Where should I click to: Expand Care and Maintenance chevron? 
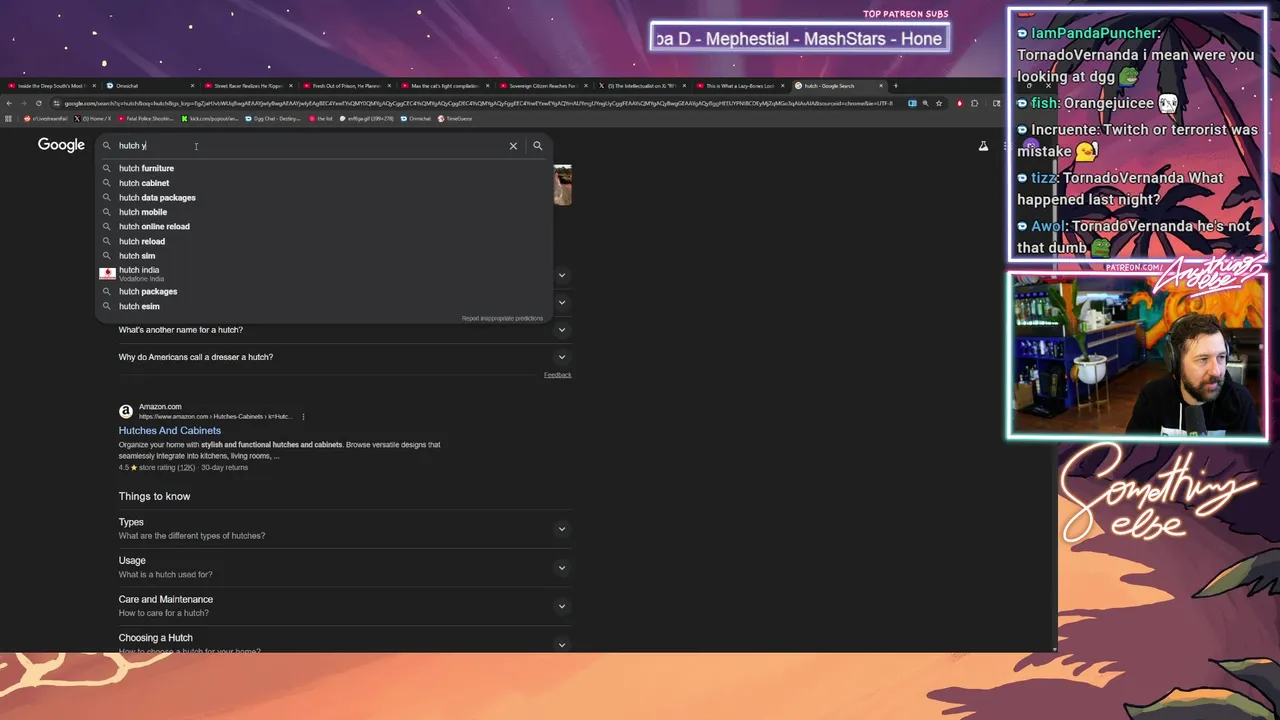[561, 606]
